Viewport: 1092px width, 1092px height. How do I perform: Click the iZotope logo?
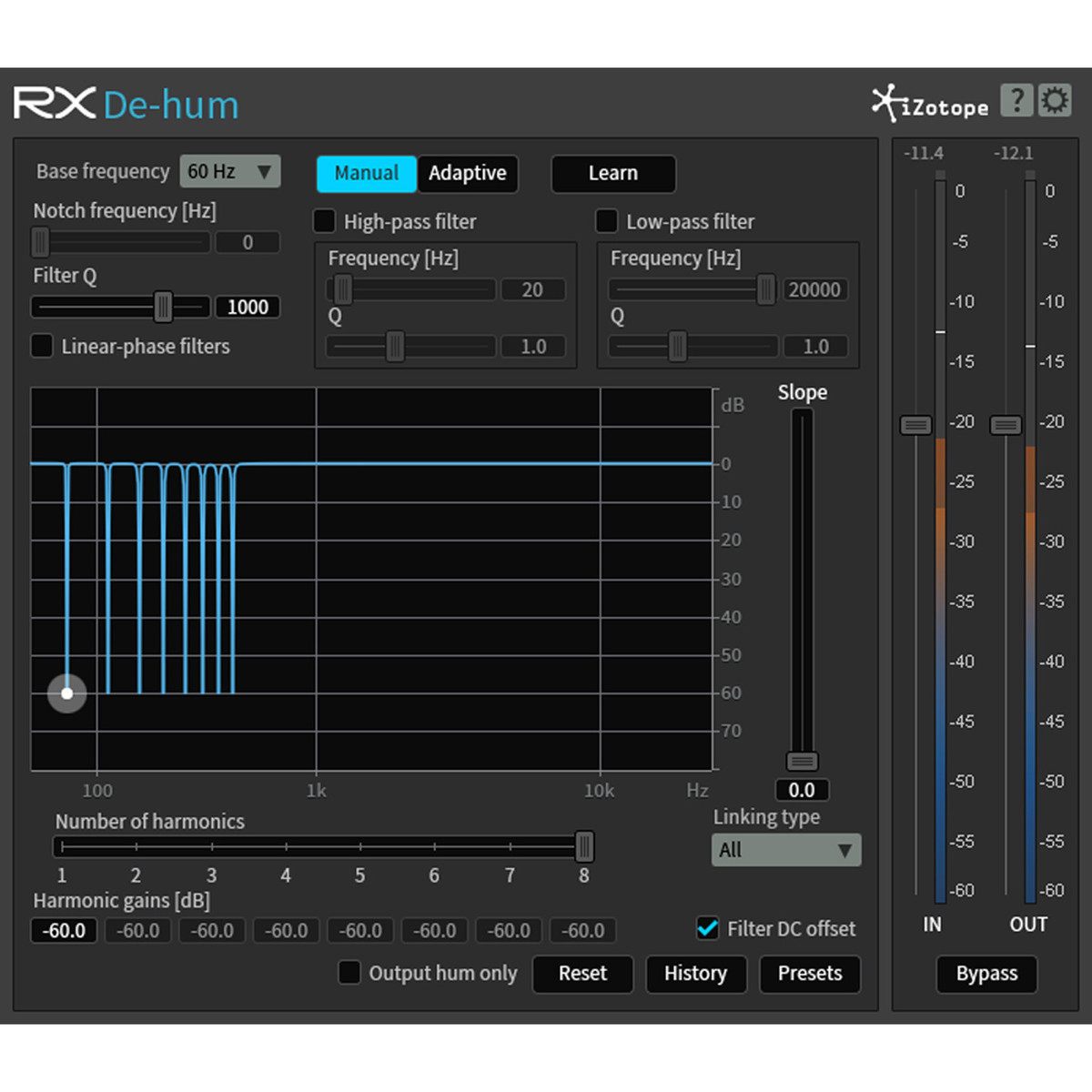[930, 103]
